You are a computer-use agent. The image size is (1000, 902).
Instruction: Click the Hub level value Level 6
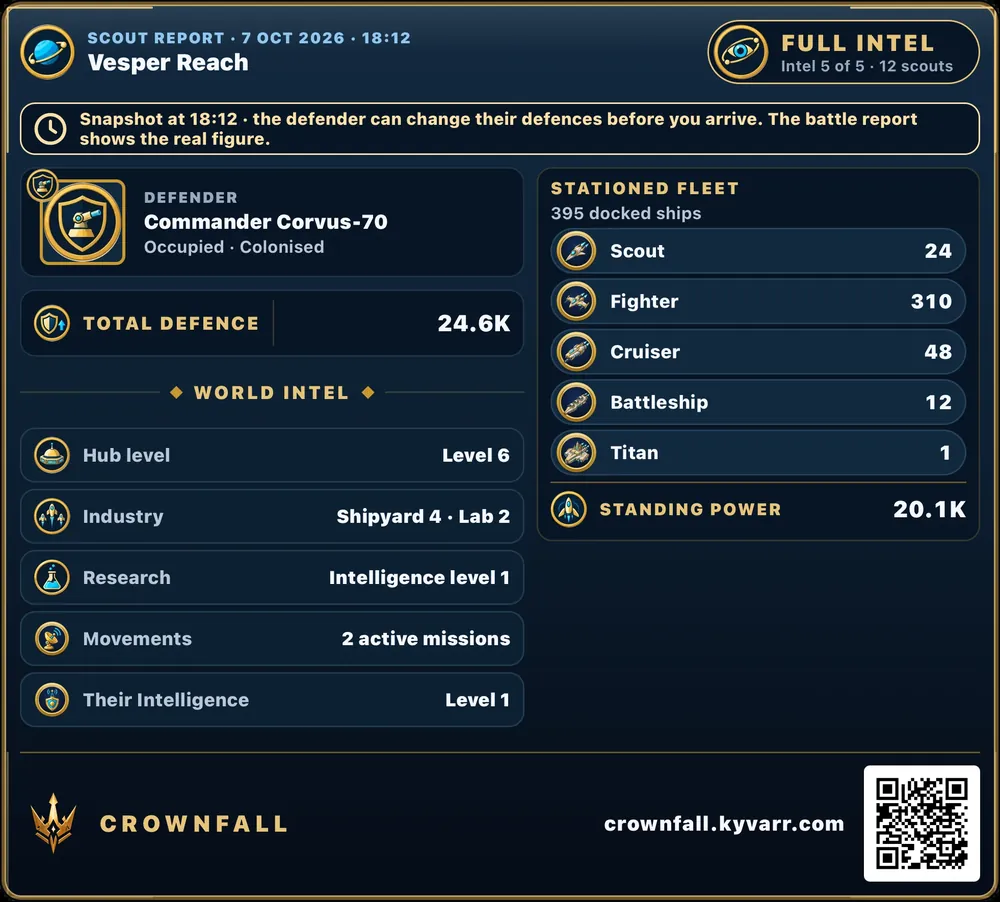(476, 455)
